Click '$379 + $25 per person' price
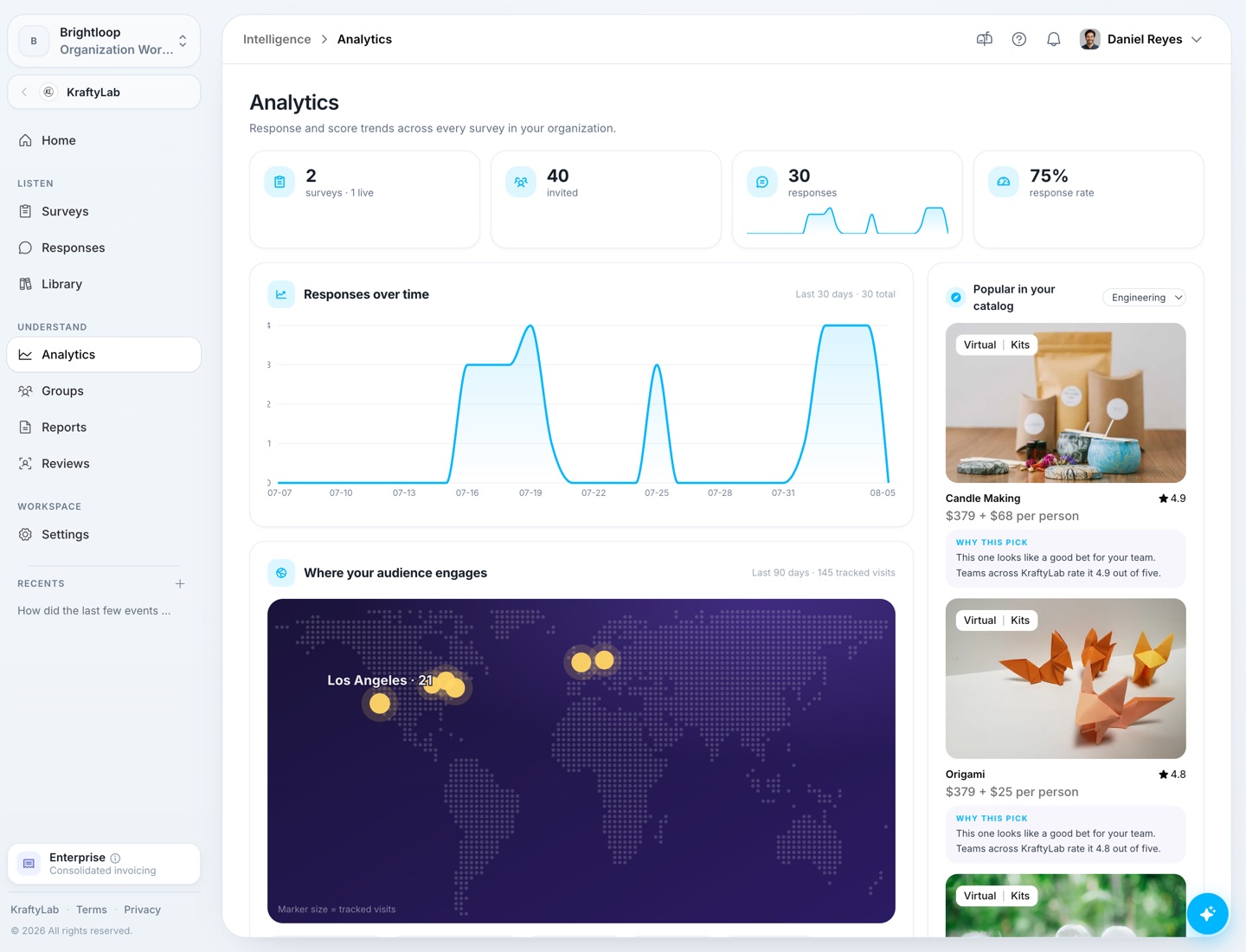The image size is (1246, 952). coord(1012,792)
